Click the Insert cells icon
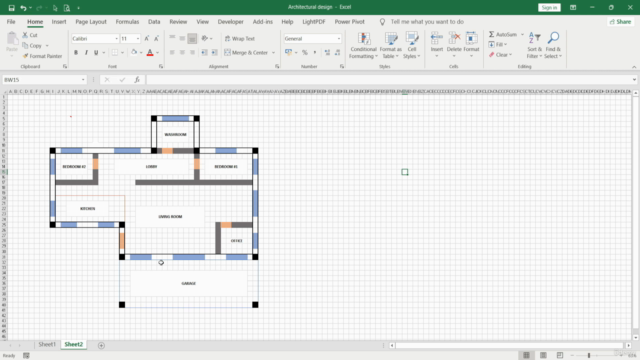 (x=436, y=38)
